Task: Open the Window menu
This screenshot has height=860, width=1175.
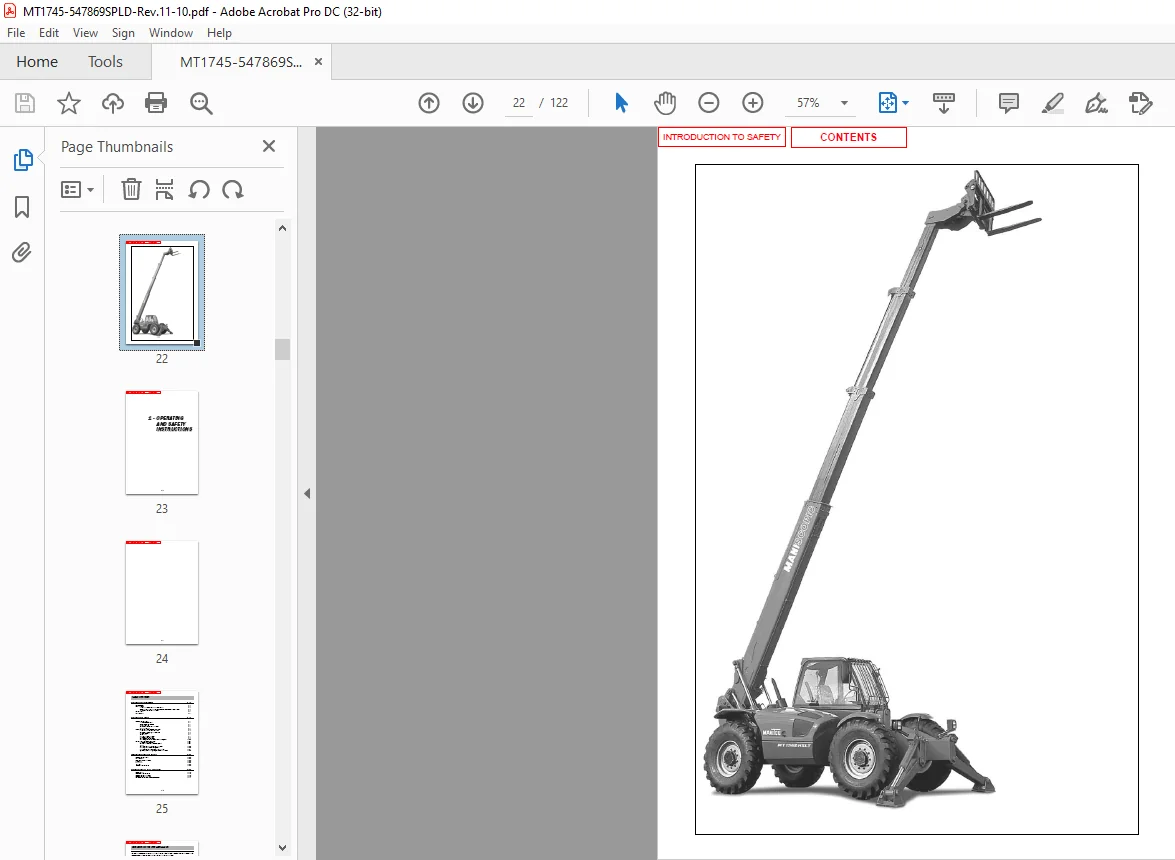Action: coord(170,33)
